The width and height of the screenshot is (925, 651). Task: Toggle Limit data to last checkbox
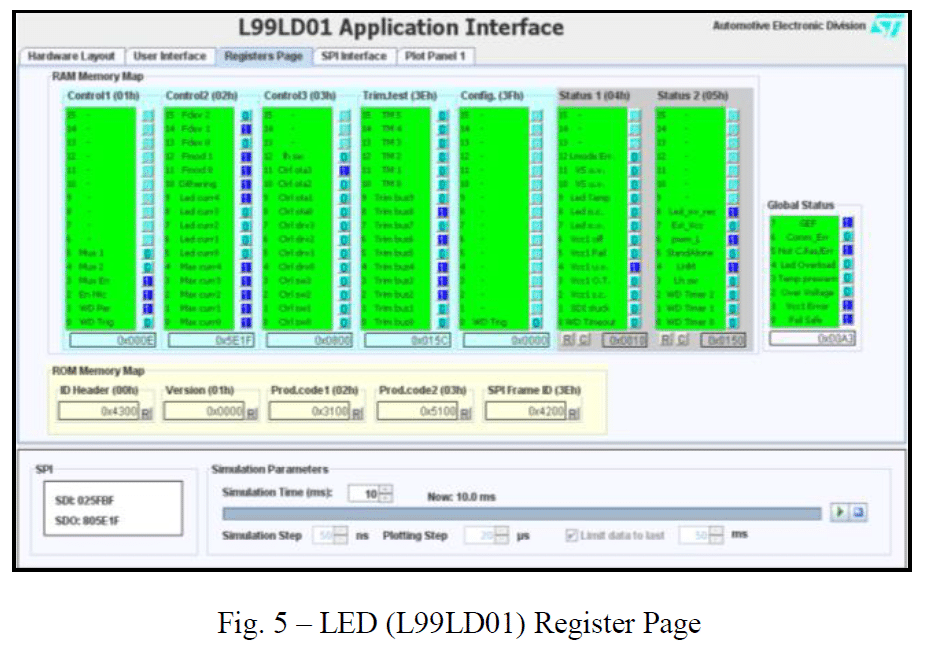coord(572,536)
